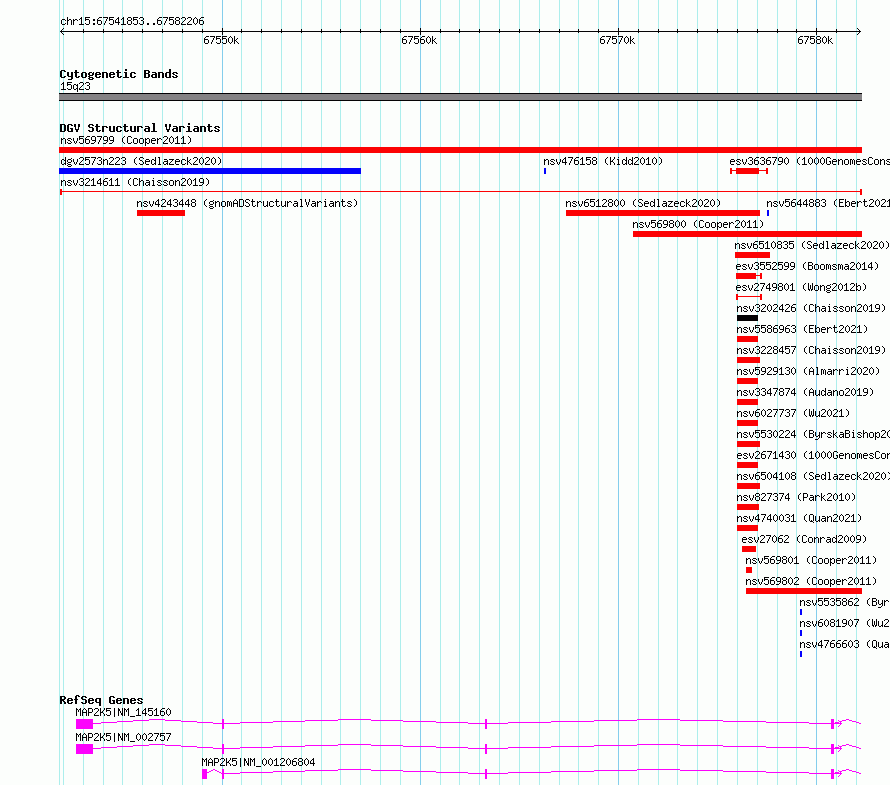Click nsv3202426 (Chaisson2019) label
The image size is (890, 785).
click(811, 308)
